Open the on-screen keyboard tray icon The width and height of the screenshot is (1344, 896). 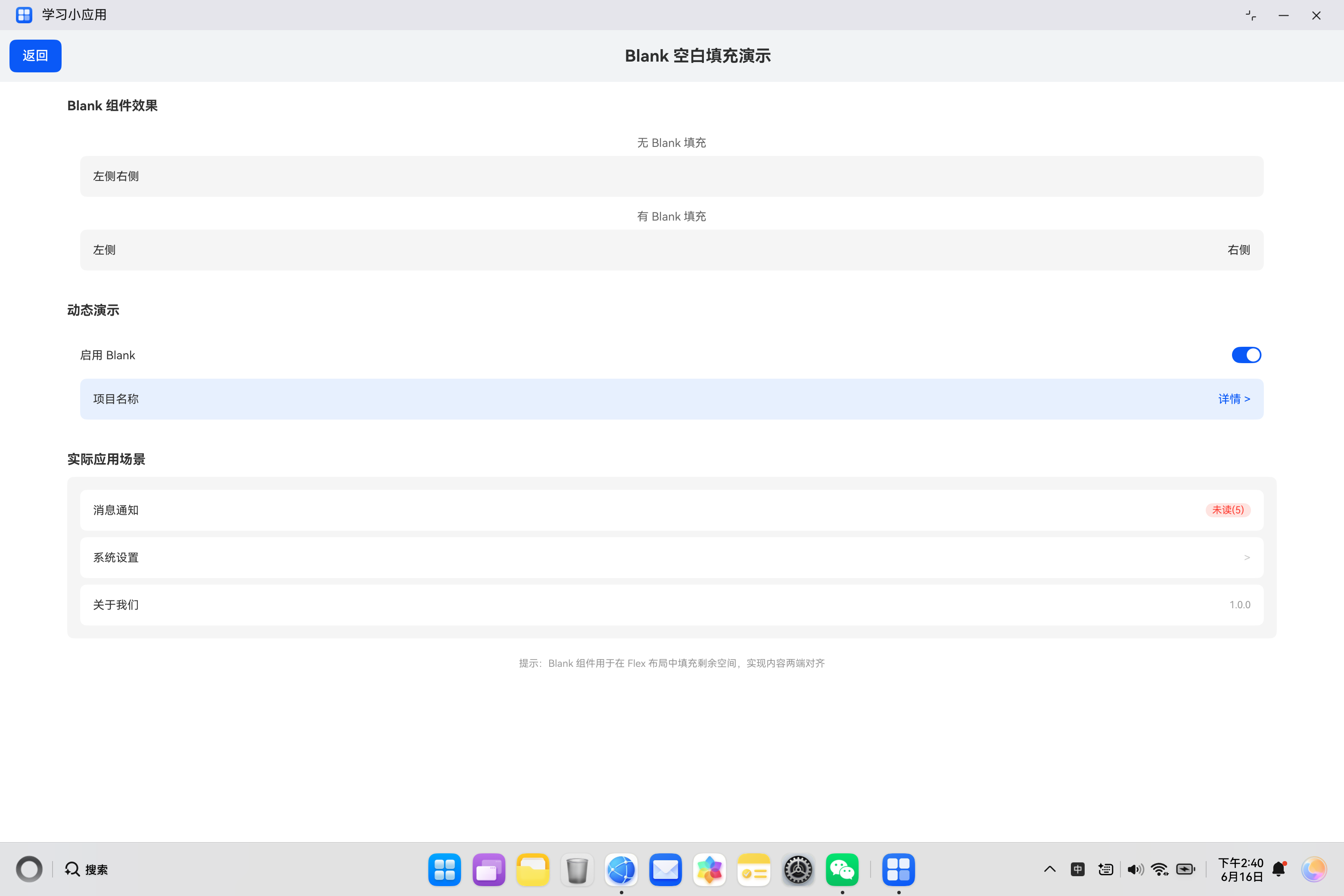tap(1106, 869)
